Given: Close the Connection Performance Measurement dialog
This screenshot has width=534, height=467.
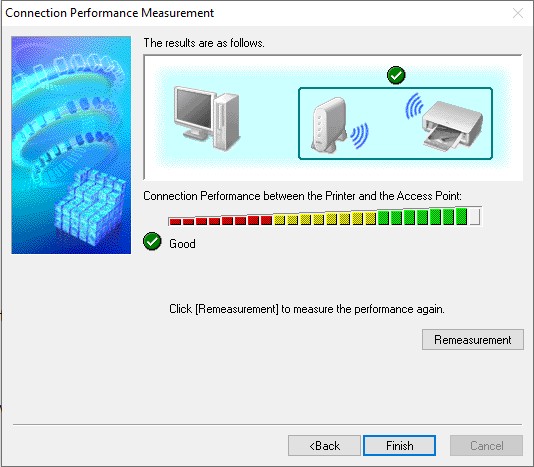Looking at the screenshot, I should click(x=518, y=13).
